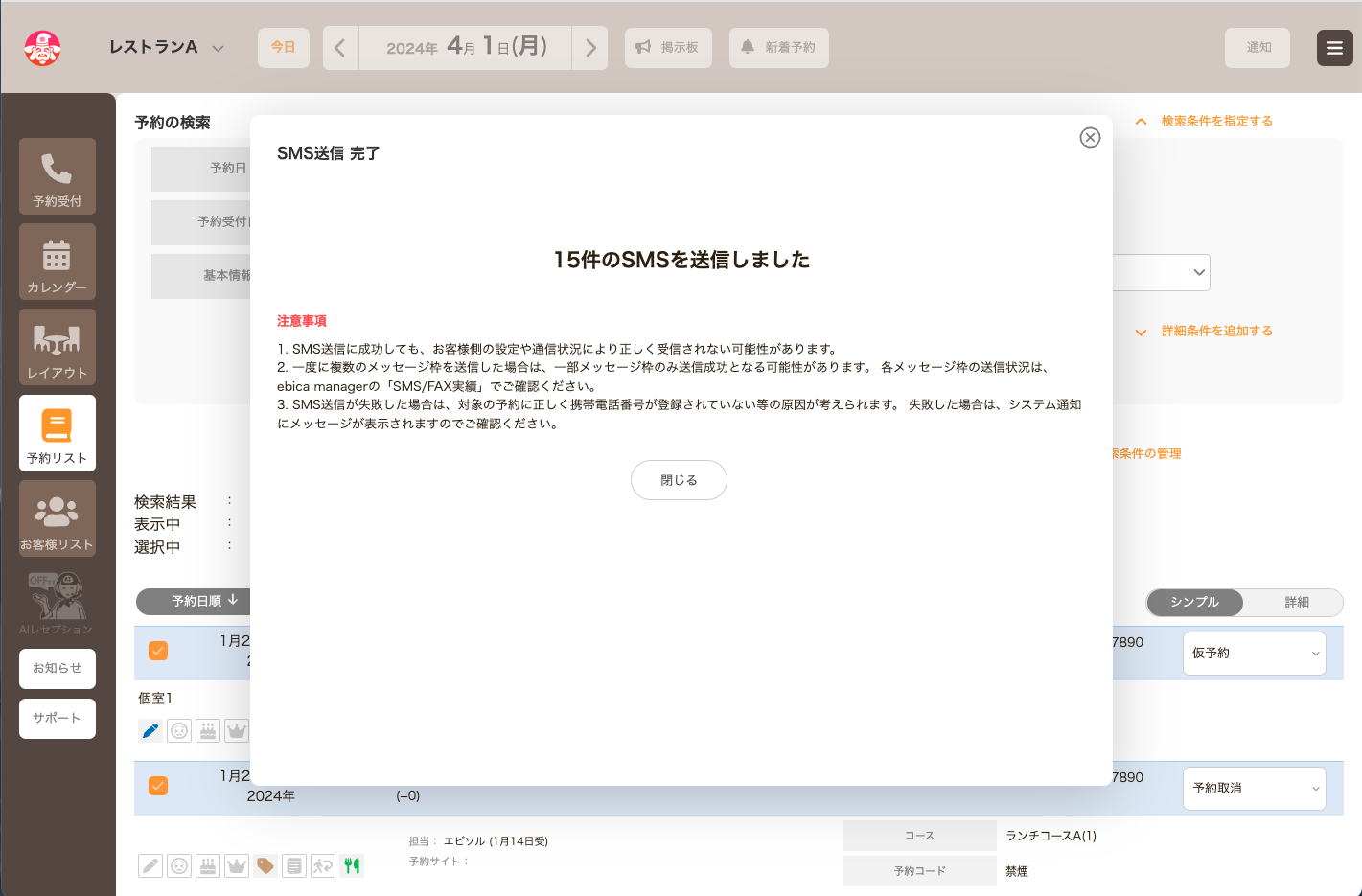This screenshot has width=1362, height=896.
Task: Open the レイアウト table layout view
Action: pos(58,347)
